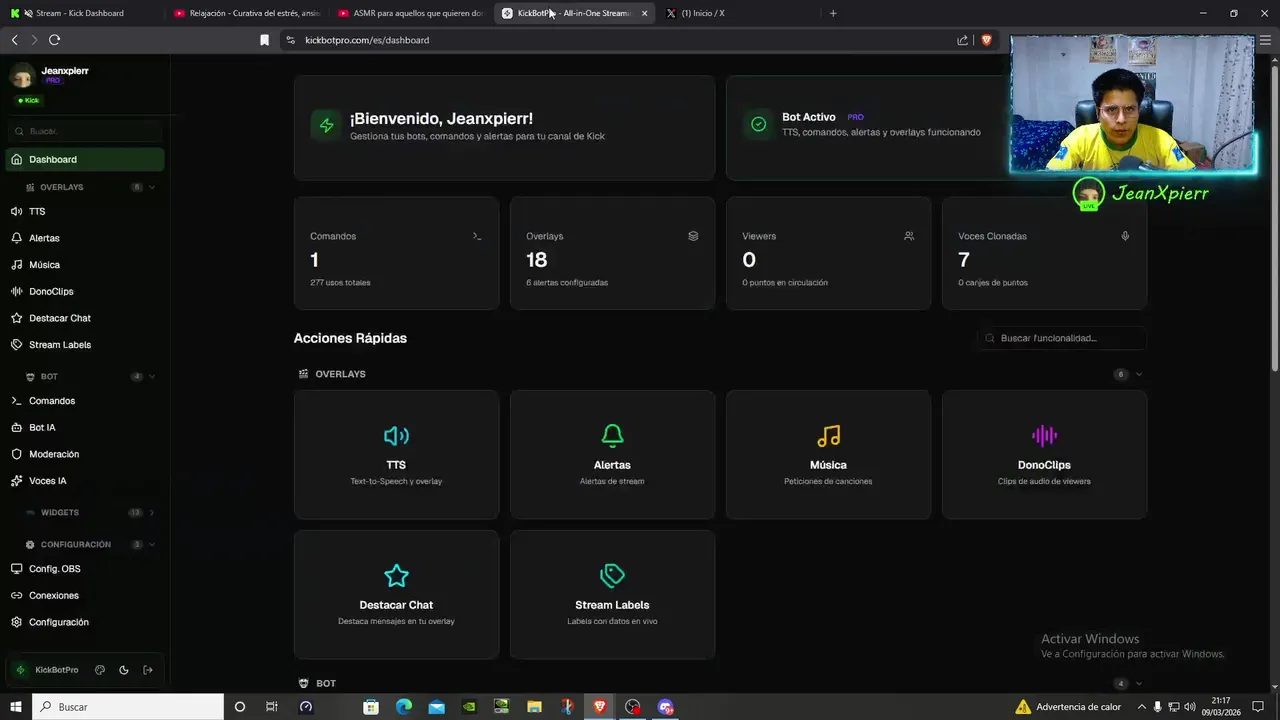Open Moderación in the sidebar

point(85,454)
